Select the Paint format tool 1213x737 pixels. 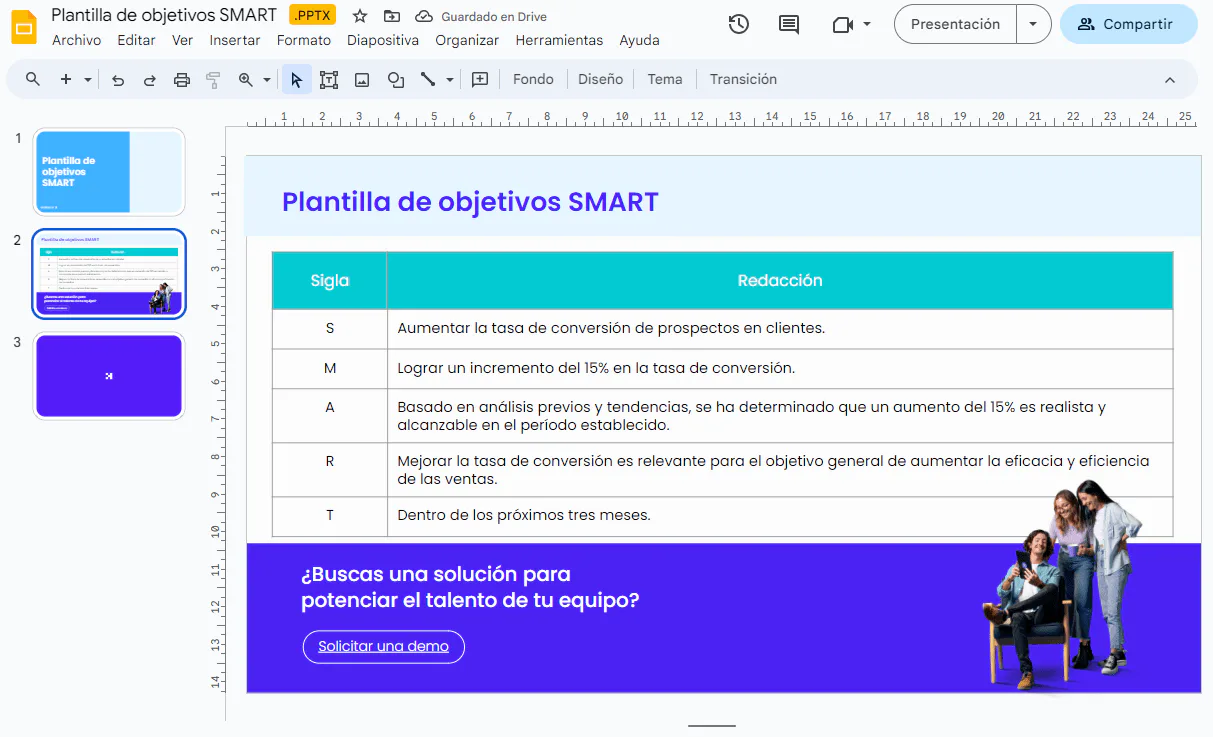213,79
